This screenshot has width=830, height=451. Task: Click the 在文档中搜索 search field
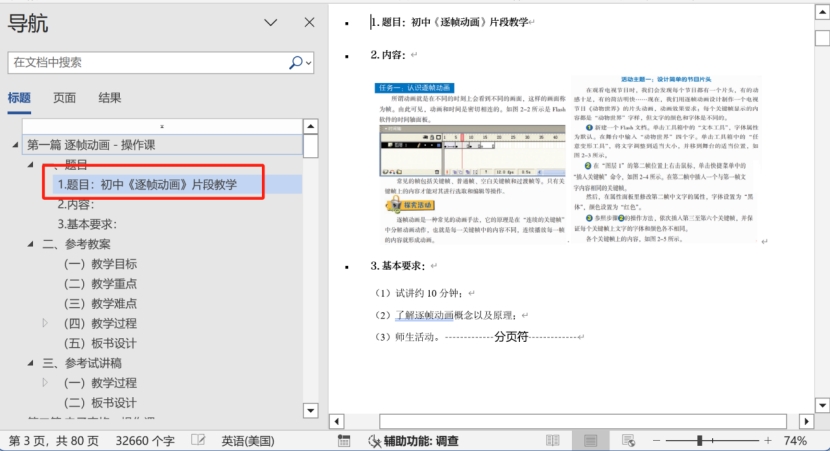click(145, 62)
